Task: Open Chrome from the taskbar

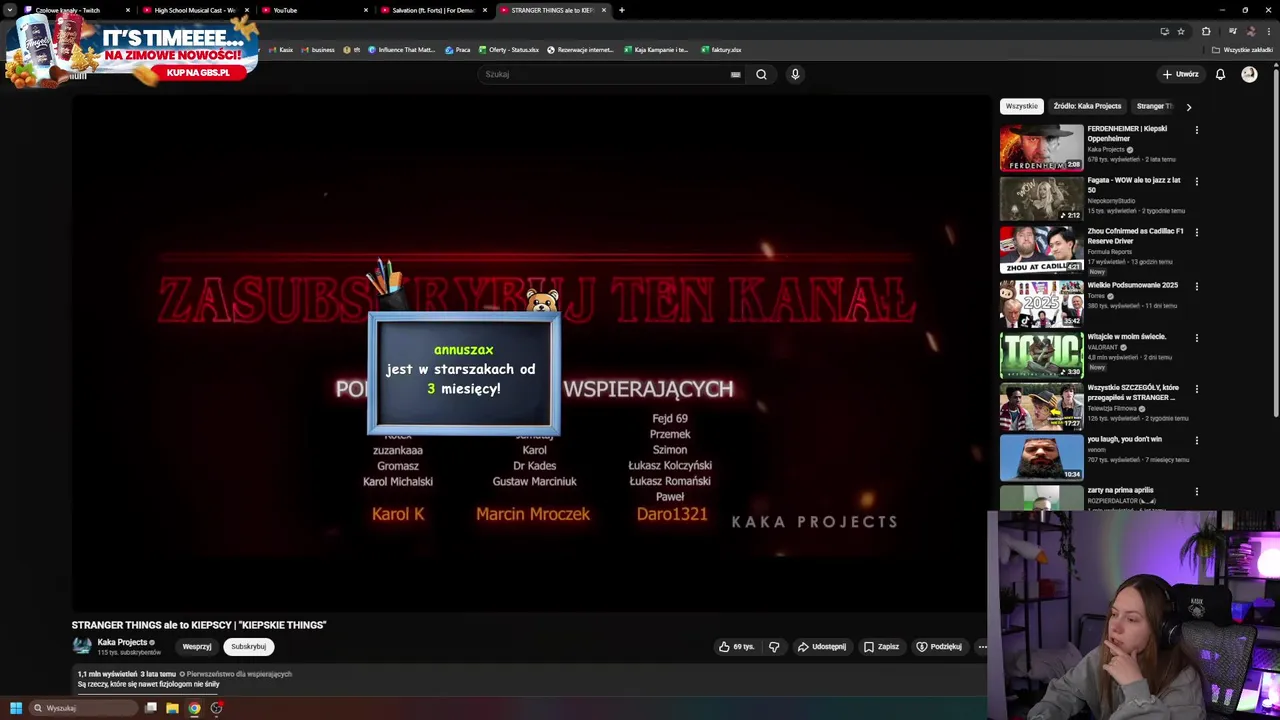Action: (x=194, y=708)
